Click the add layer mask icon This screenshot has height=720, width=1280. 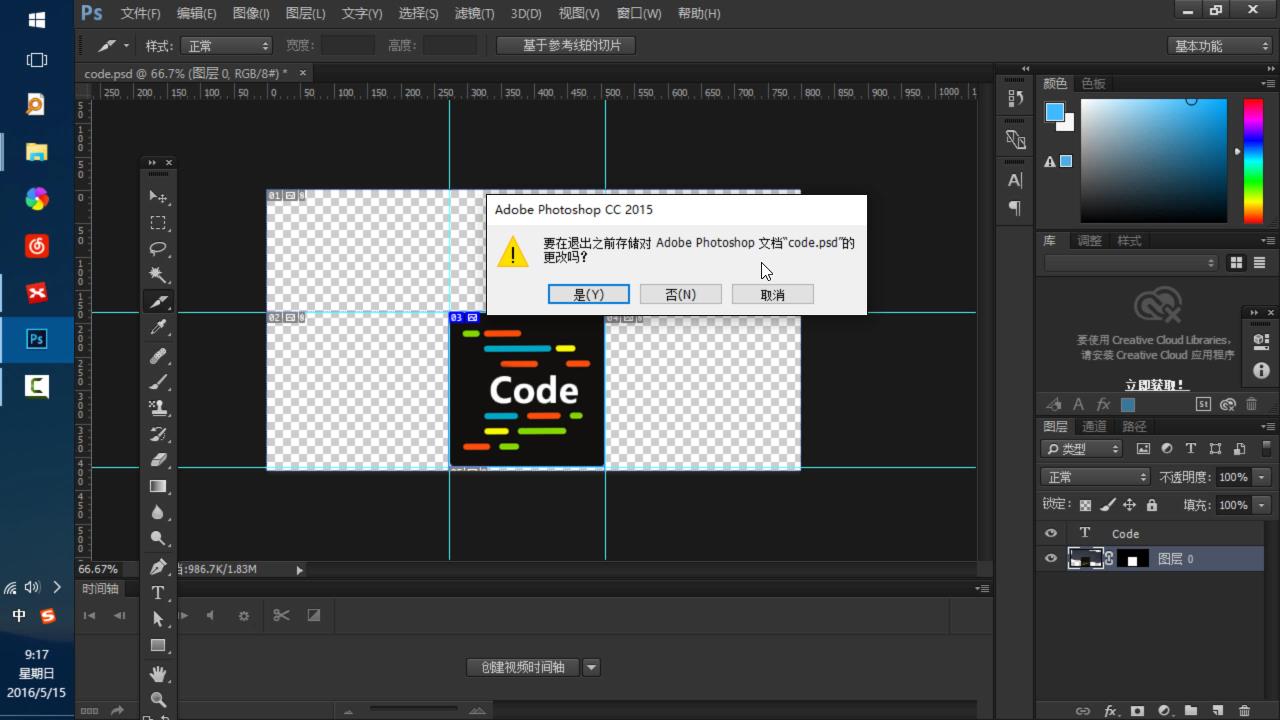pos(1137,711)
